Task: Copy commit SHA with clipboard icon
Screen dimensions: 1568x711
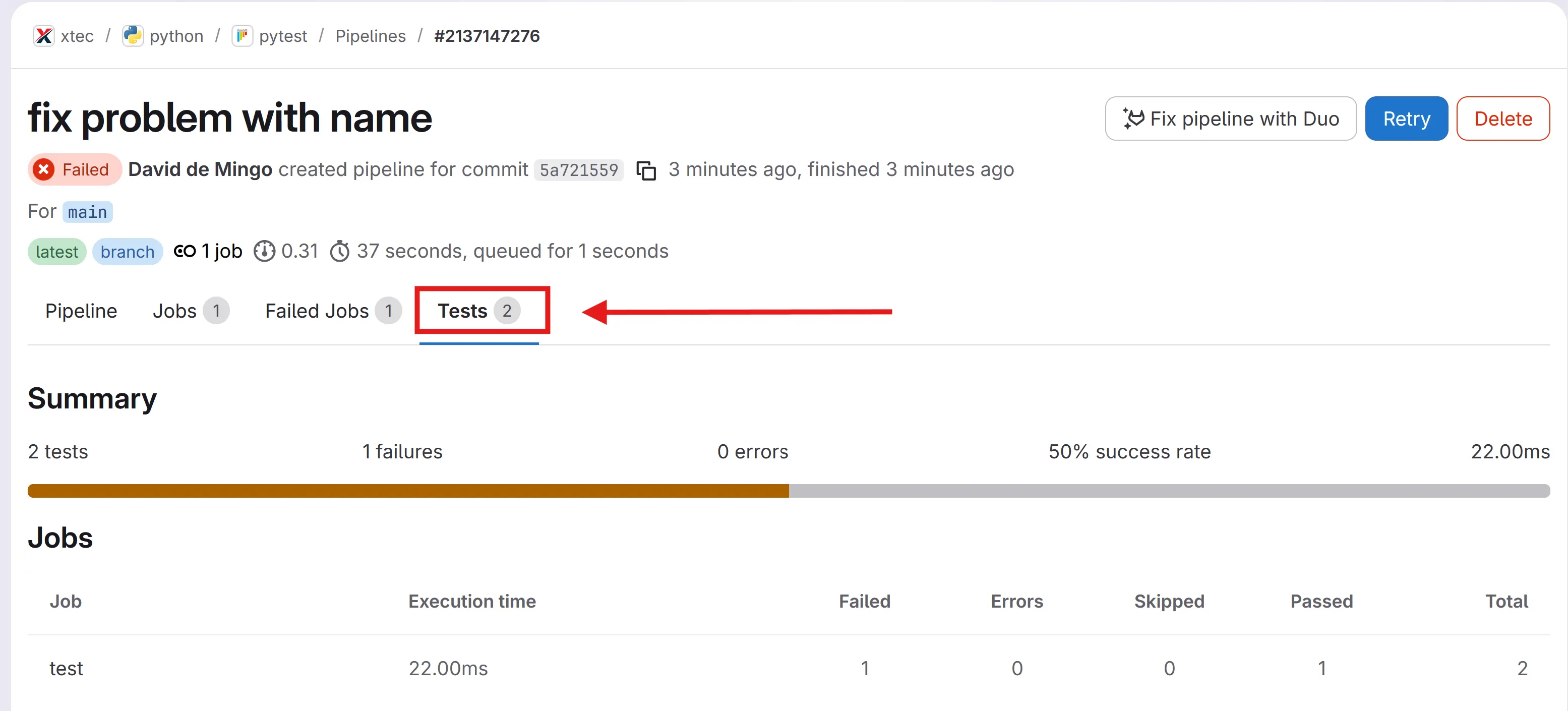Action: [645, 170]
